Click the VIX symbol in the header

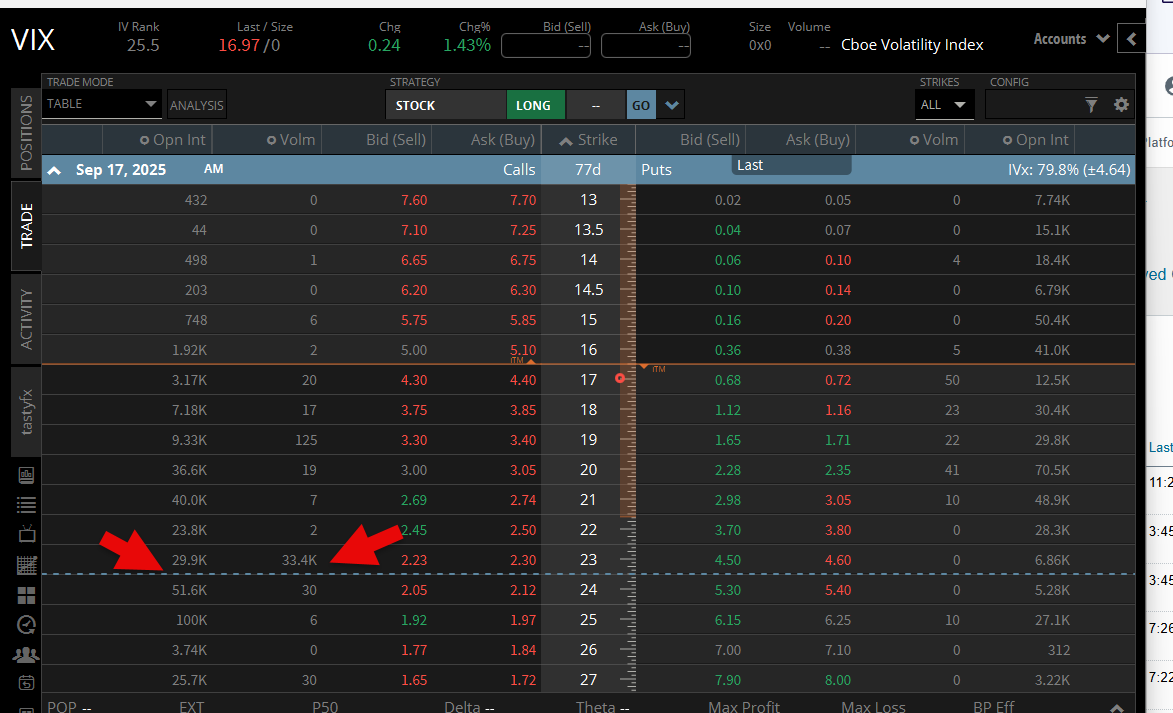[33, 40]
